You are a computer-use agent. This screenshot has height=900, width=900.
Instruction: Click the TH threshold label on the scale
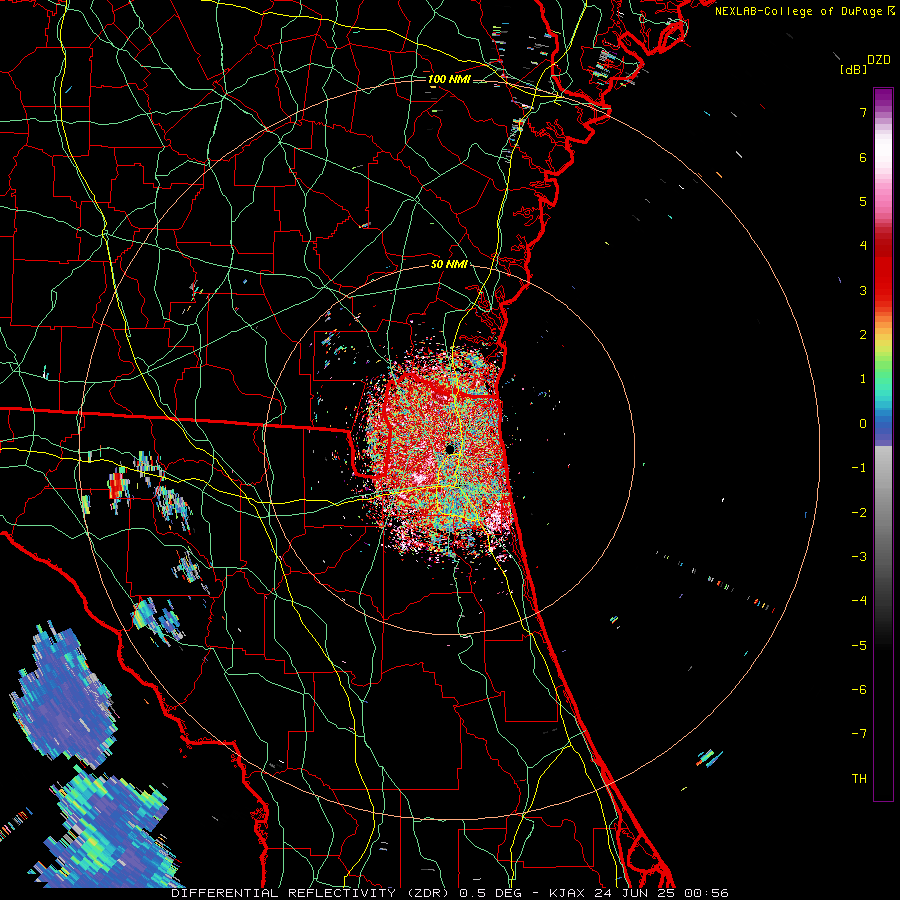[x=859, y=779]
